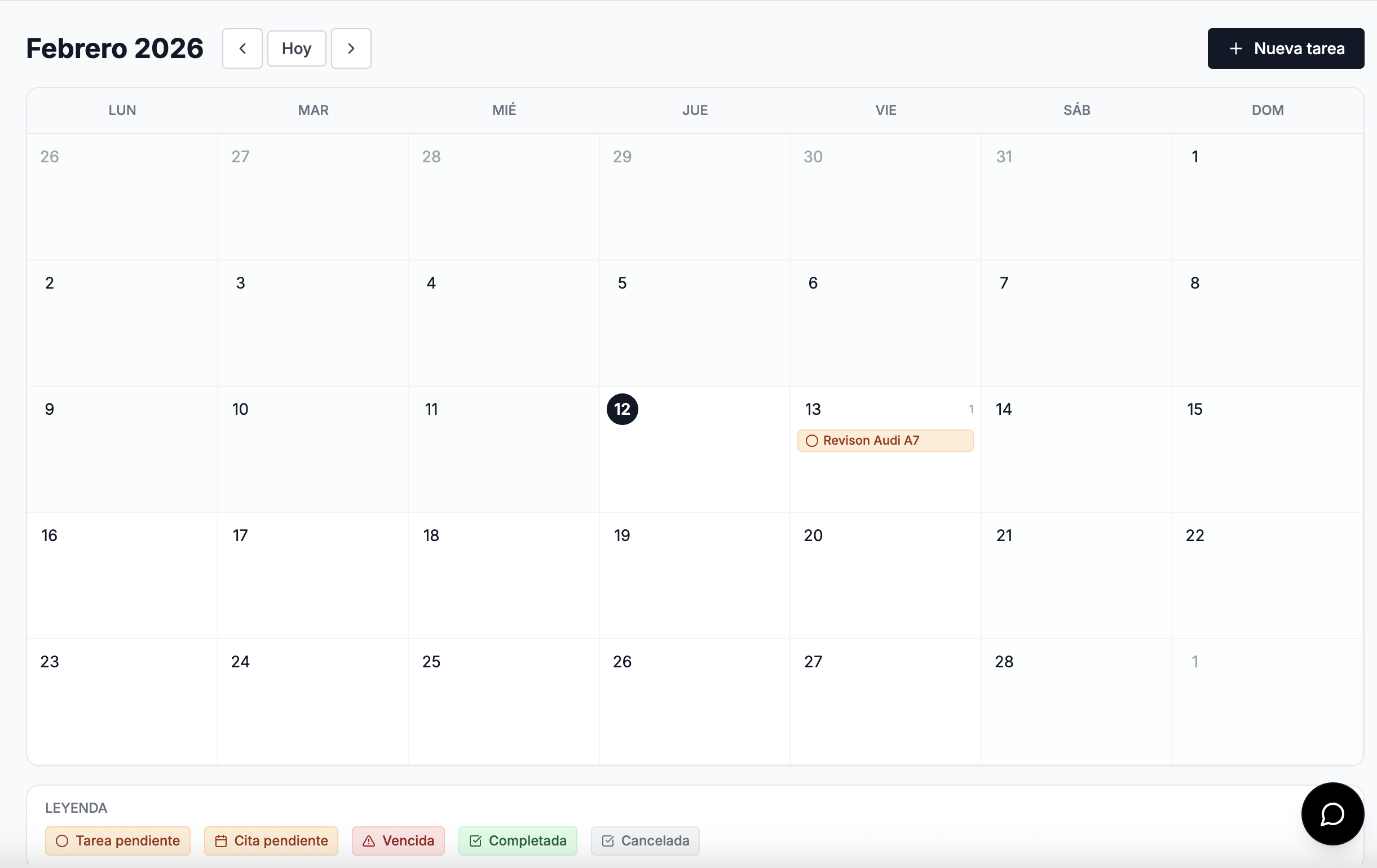Image resolution: width=1377 pixels, height=868 pixels.
Task: Click the LUN column header
Action: pyautogui.click(x=122, y=110)
